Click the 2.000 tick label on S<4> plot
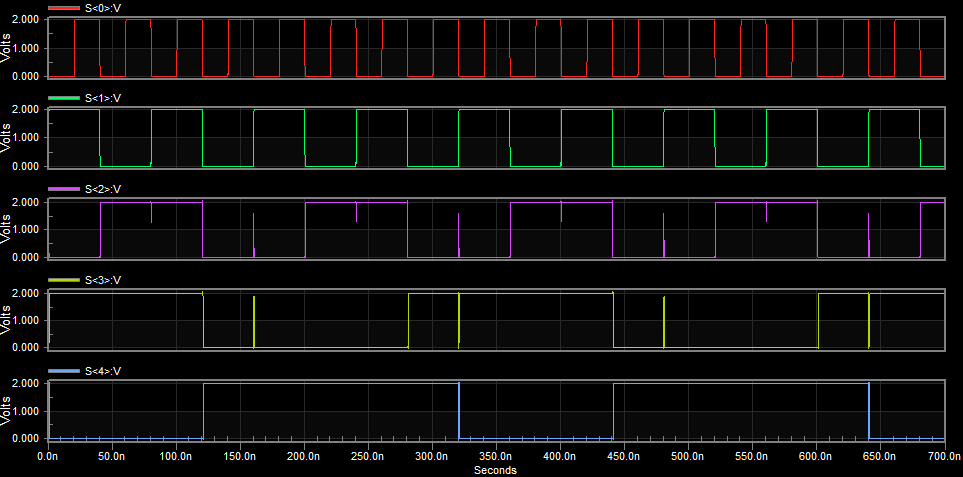 coord(28,383)
